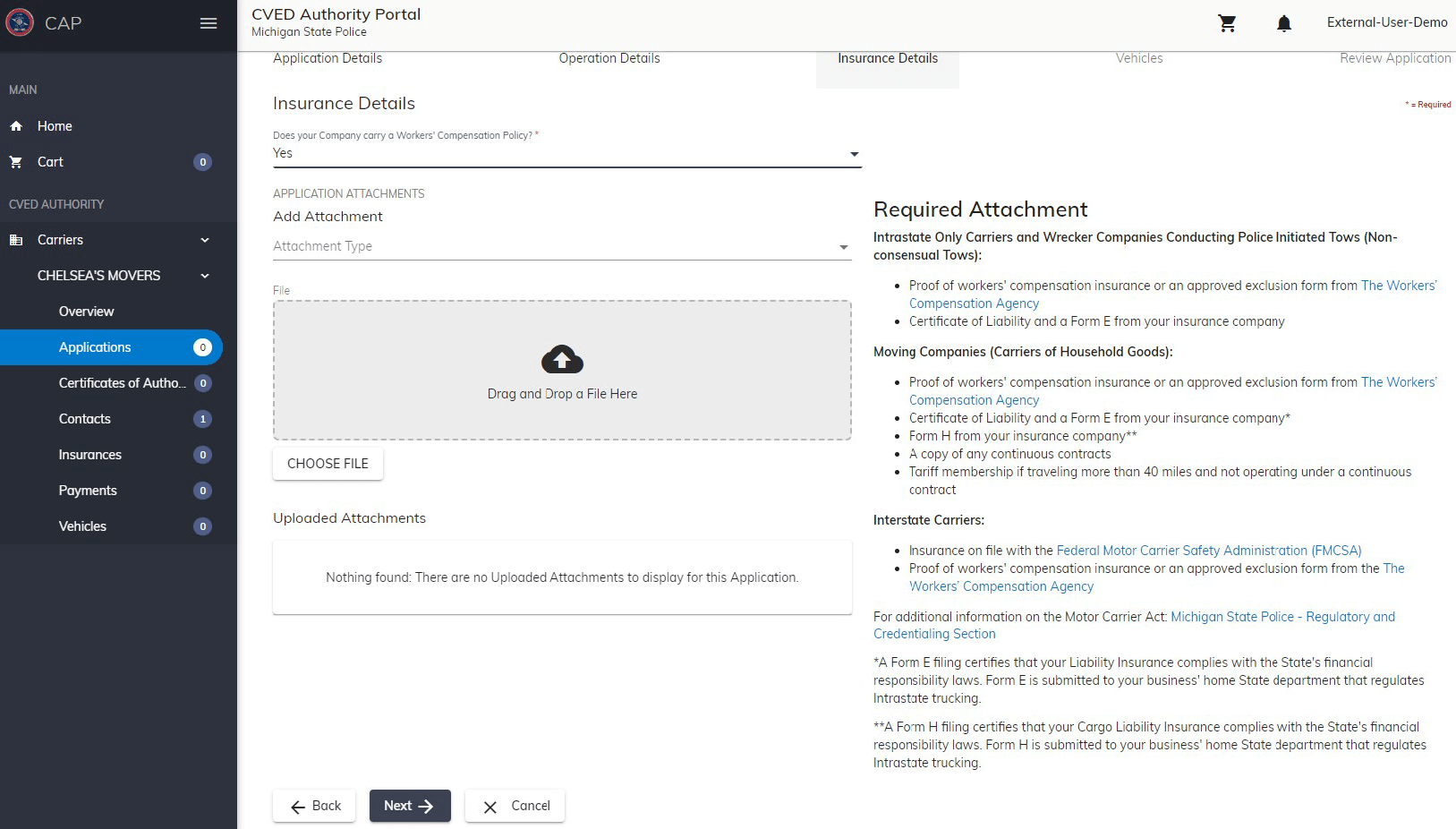
Task: Click the Contacts count badge
Action: coord(203,419)
